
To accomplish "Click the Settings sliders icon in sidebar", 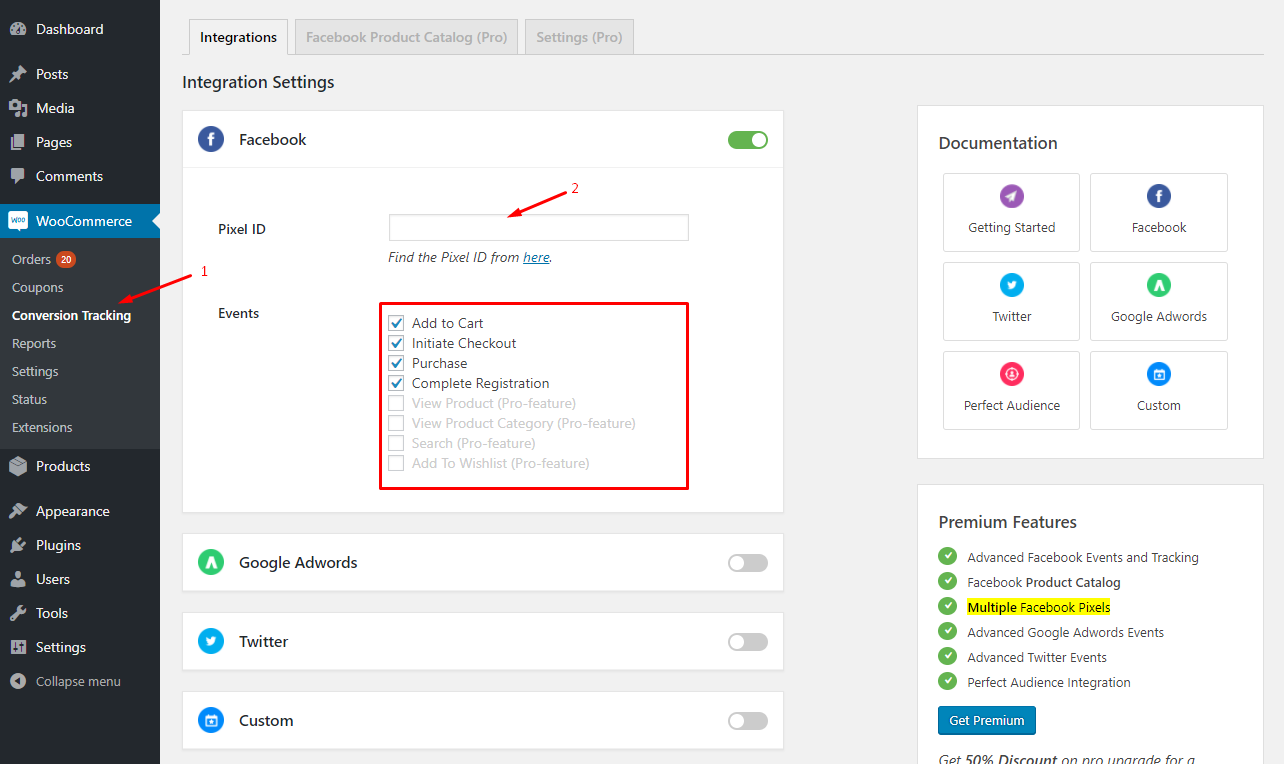I will point(18,647).
